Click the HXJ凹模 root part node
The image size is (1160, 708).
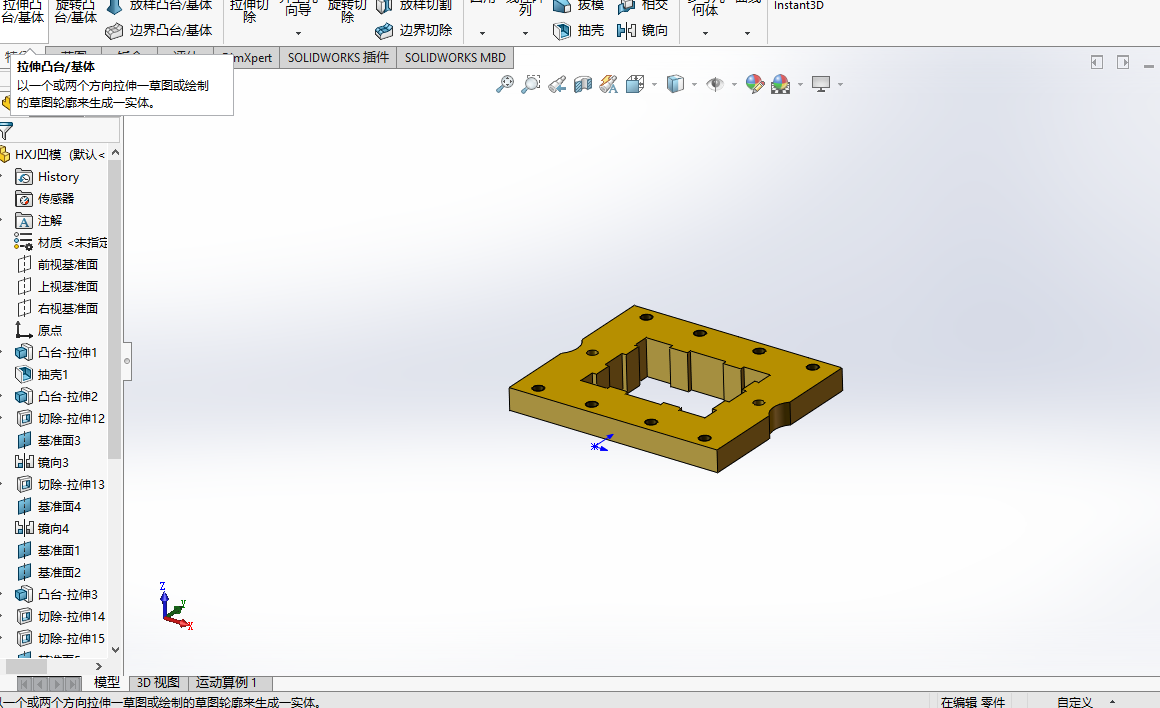(52, 155)
